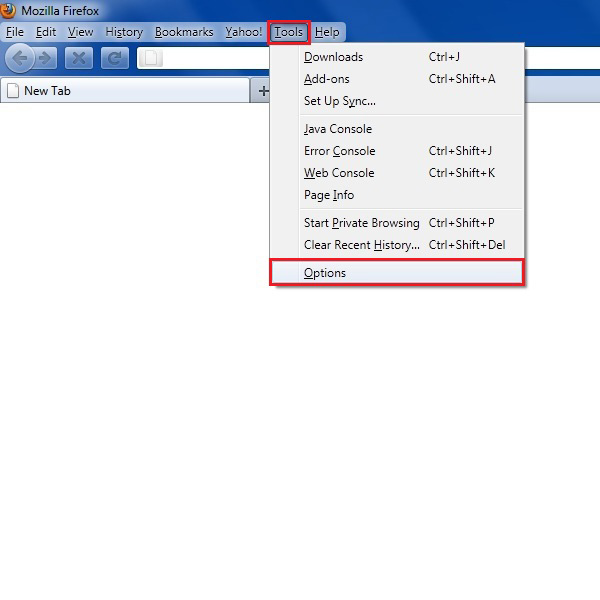Open the Help menu

(327, 32)
